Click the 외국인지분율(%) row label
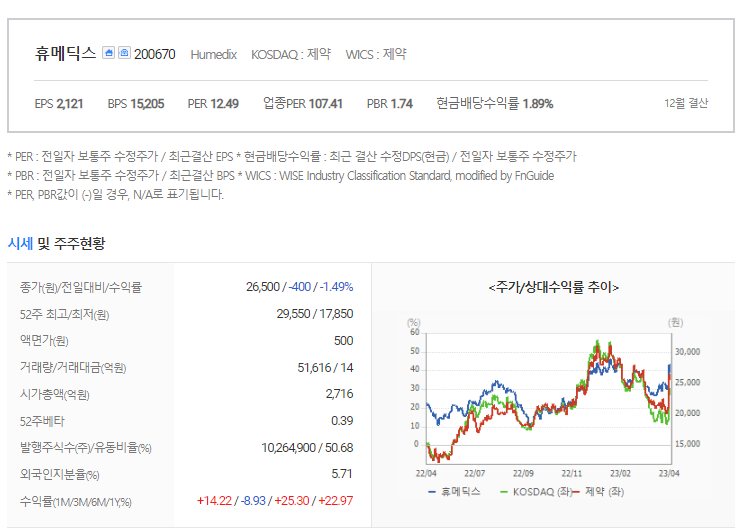This screenshot has width=741, height=530. [x=60, y=474]
